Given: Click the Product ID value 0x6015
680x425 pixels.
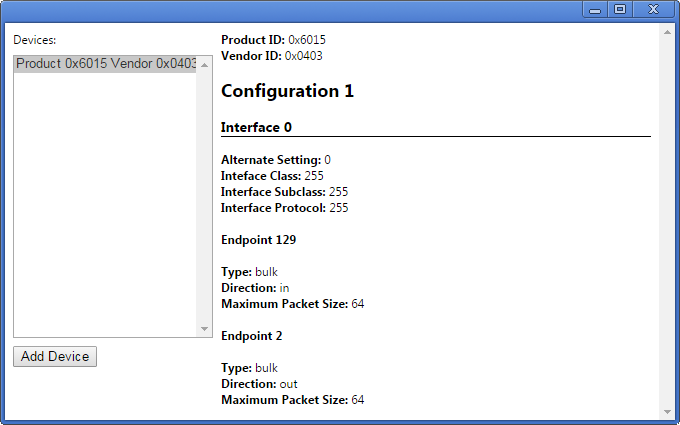Looking at the screenshot, I should click(307, 40).
